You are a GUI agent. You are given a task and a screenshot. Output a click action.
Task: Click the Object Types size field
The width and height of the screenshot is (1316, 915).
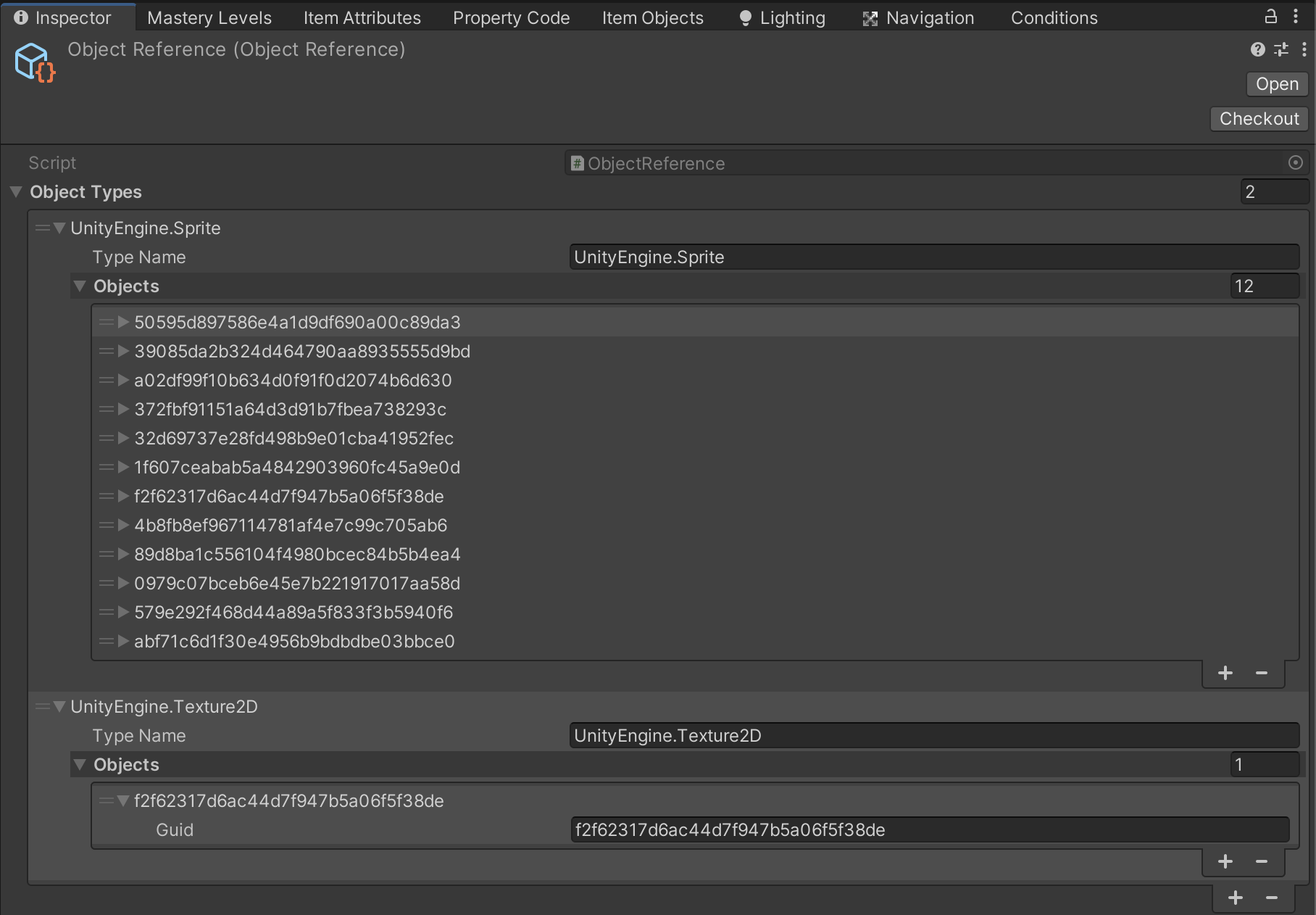pyautogui.click(x=1273, y=192)
